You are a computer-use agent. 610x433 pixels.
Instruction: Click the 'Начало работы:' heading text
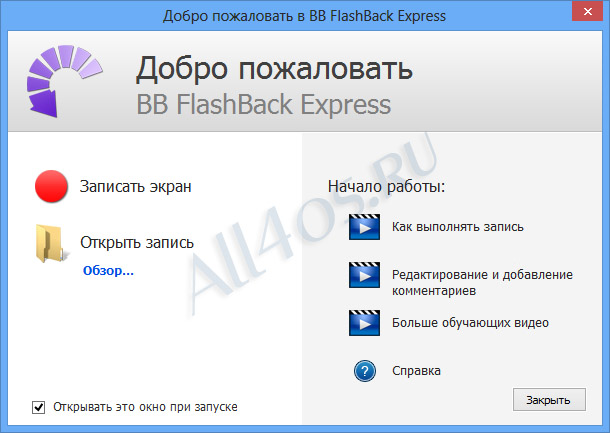[x=386, y=187]
